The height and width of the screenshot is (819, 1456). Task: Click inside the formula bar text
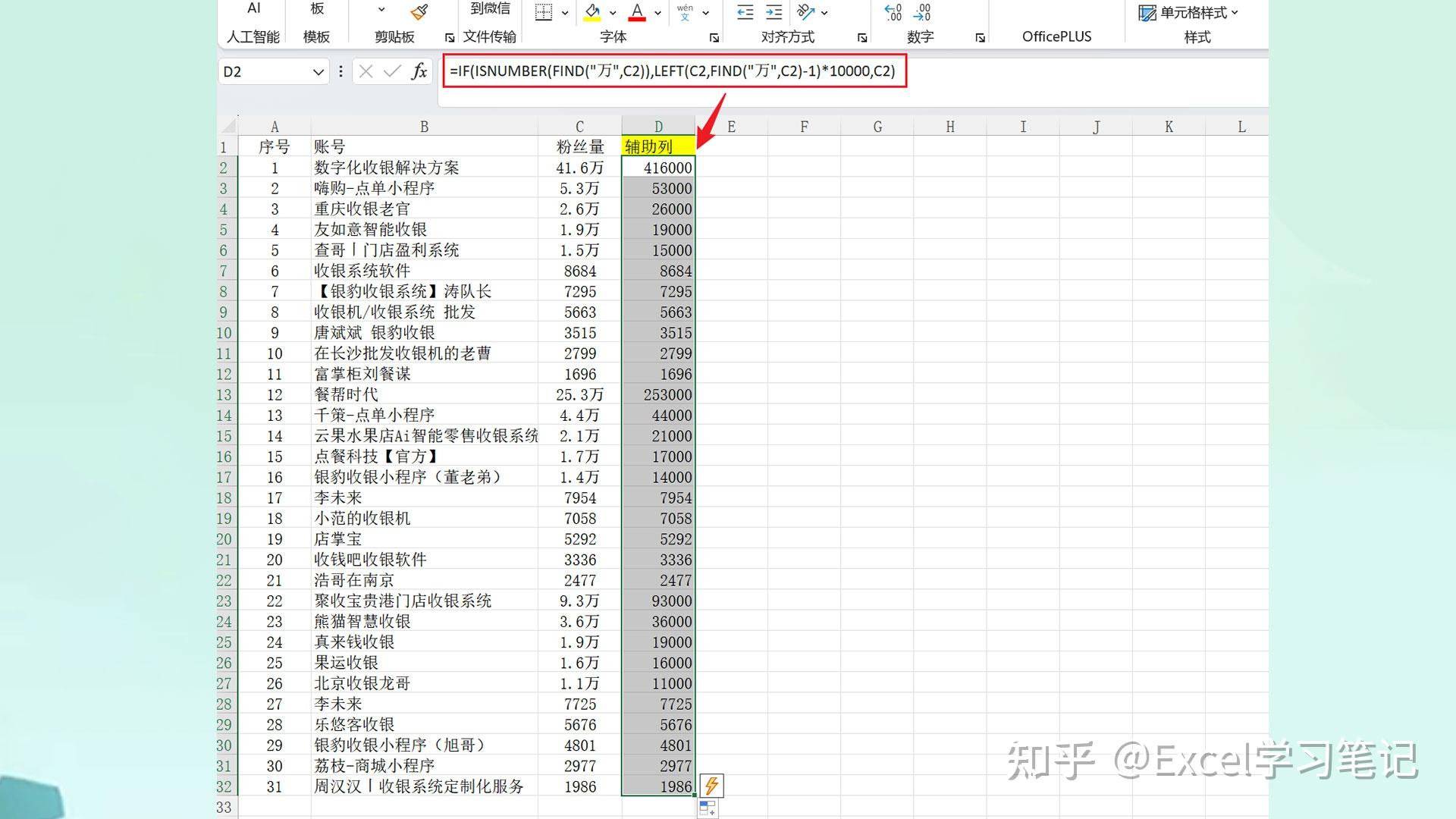pos(672,71)
